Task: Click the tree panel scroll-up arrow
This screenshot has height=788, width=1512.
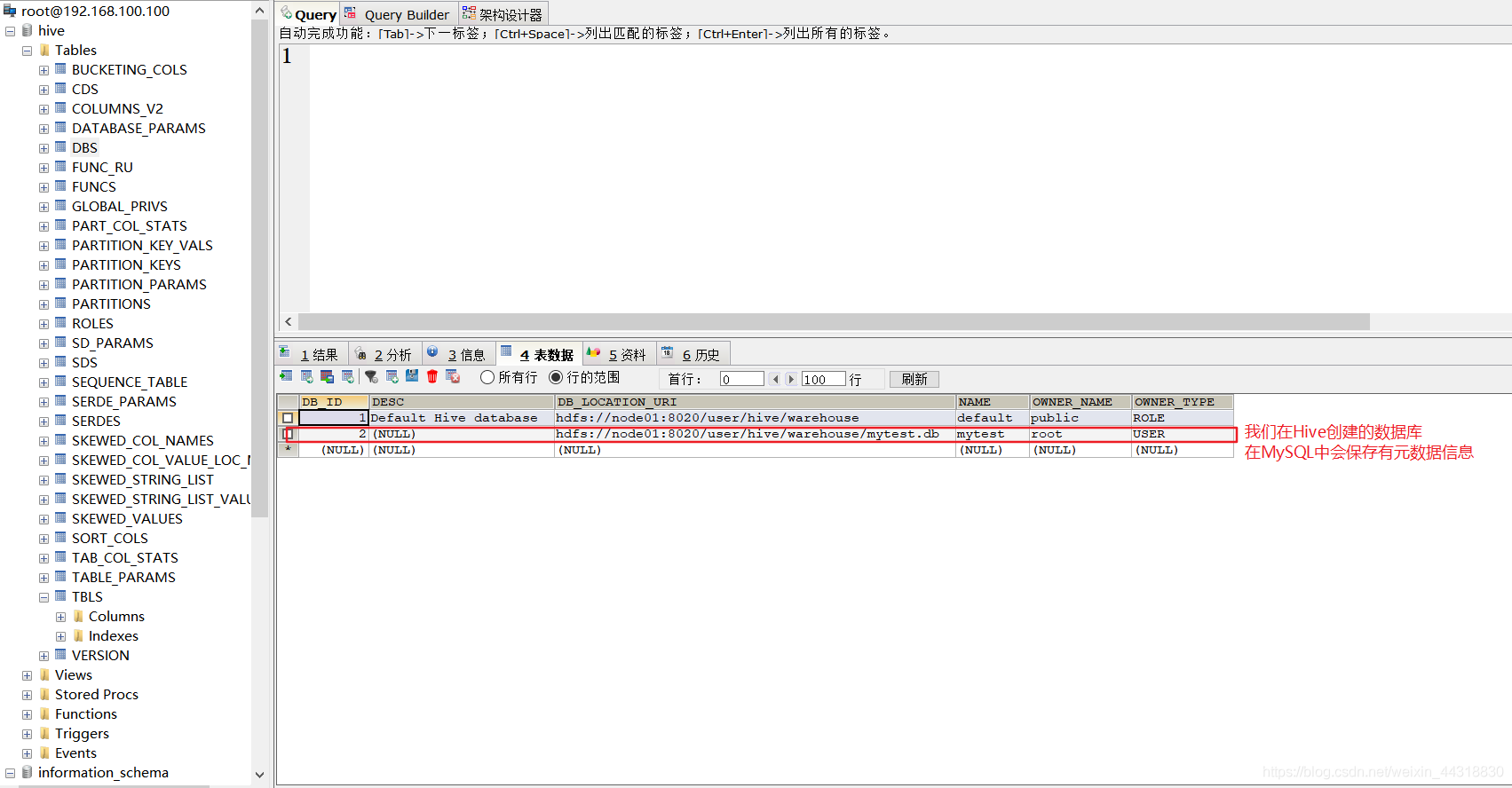Action: (259, 11)
